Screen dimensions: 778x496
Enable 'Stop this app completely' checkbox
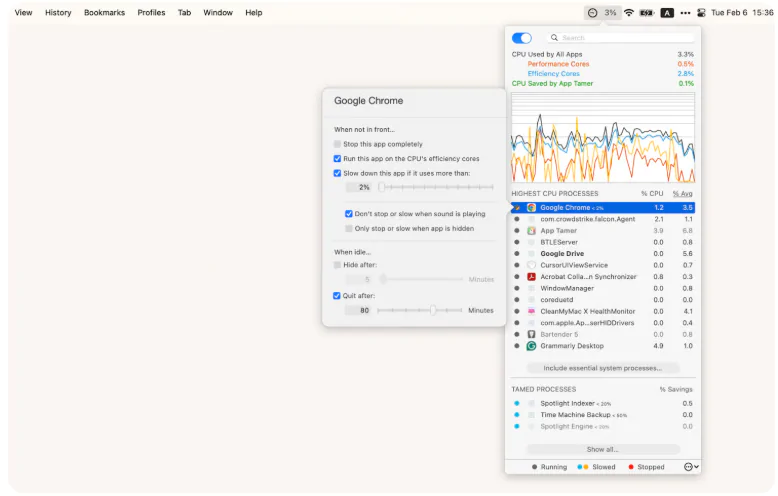(x=338, y=144)
